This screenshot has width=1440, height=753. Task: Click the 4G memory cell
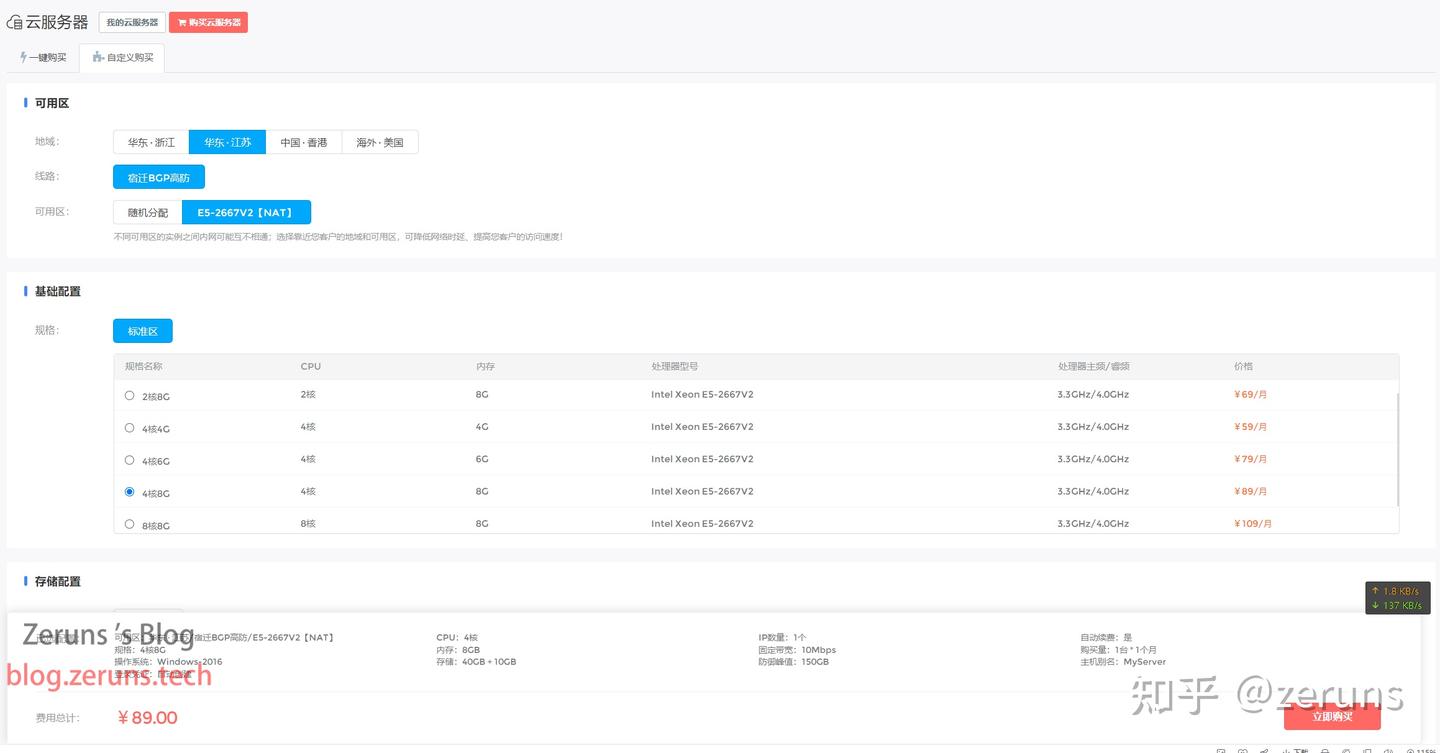482,427
